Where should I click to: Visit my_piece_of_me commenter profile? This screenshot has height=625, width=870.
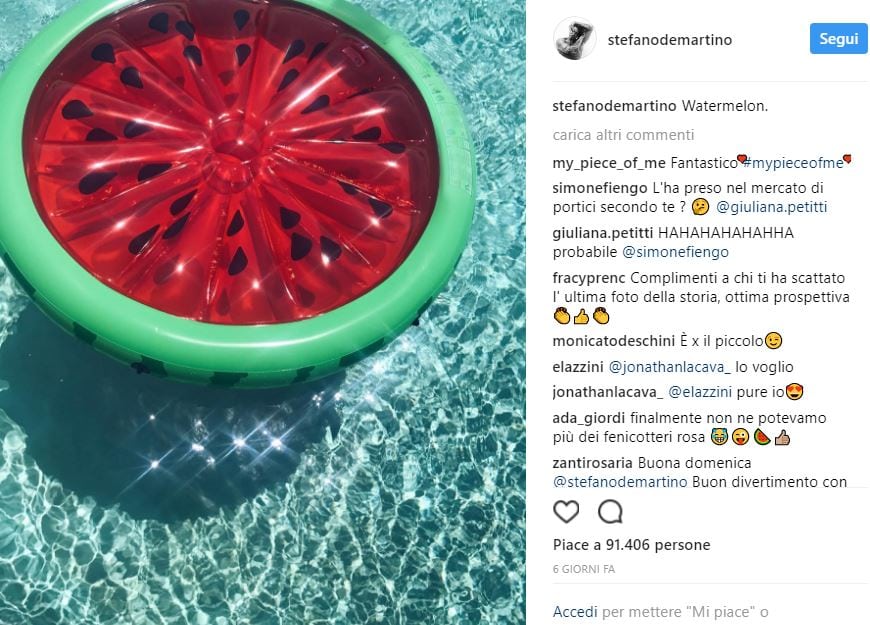coord(609,163)
